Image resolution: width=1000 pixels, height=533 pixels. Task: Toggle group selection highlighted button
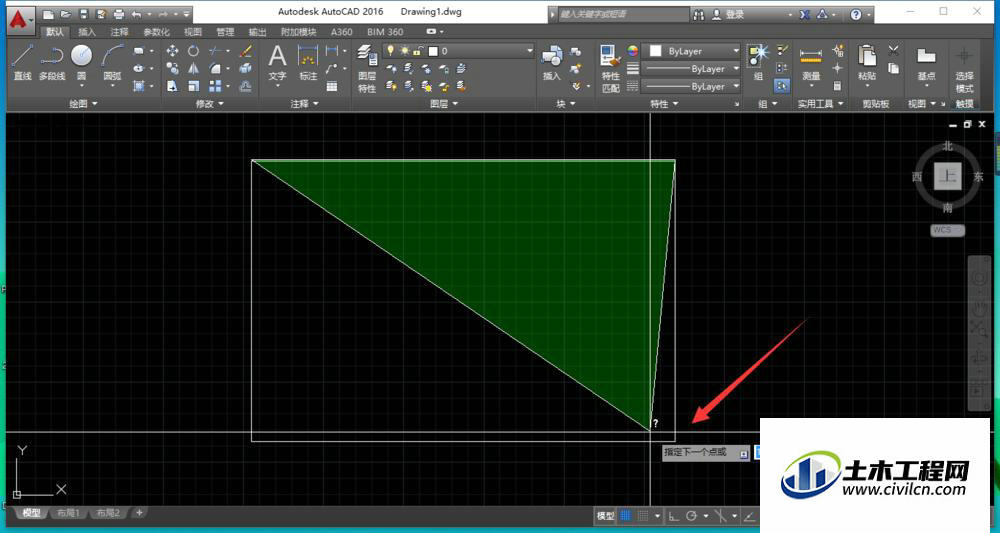pyautogui.click(x=783, y=85)
